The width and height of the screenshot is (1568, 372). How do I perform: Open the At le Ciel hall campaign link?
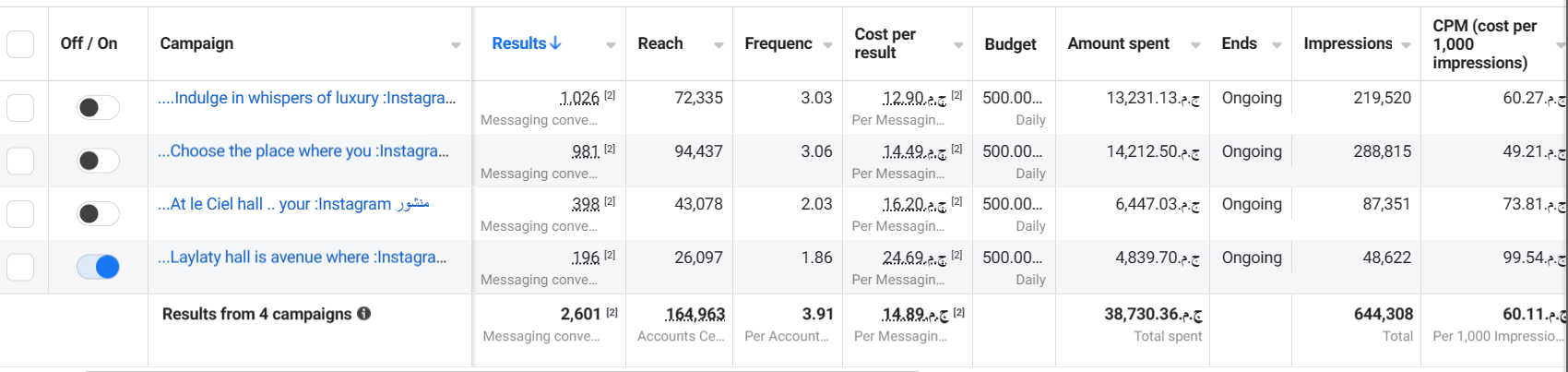293,204
